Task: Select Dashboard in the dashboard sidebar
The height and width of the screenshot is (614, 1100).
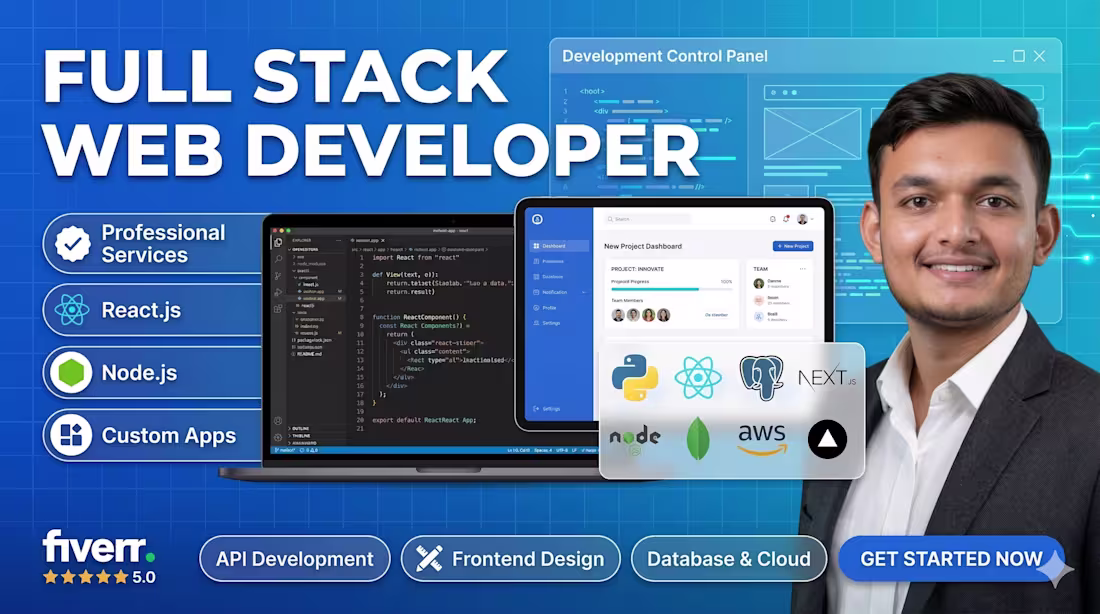Action: coord(559,246)
